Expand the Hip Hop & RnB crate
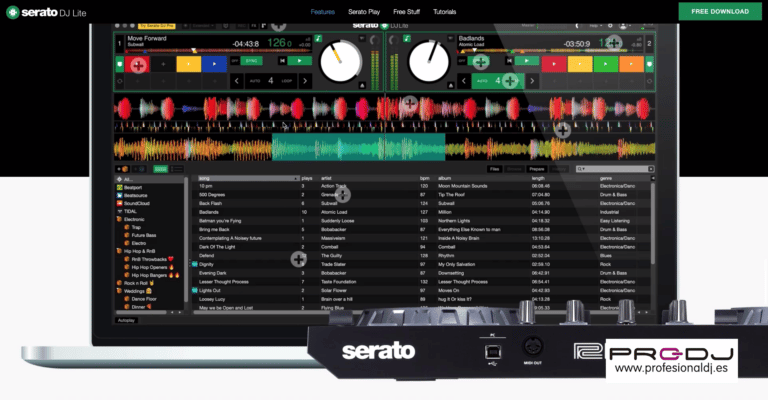The height and width of the screenshot is (400, 768). click(x=136, y=251)
